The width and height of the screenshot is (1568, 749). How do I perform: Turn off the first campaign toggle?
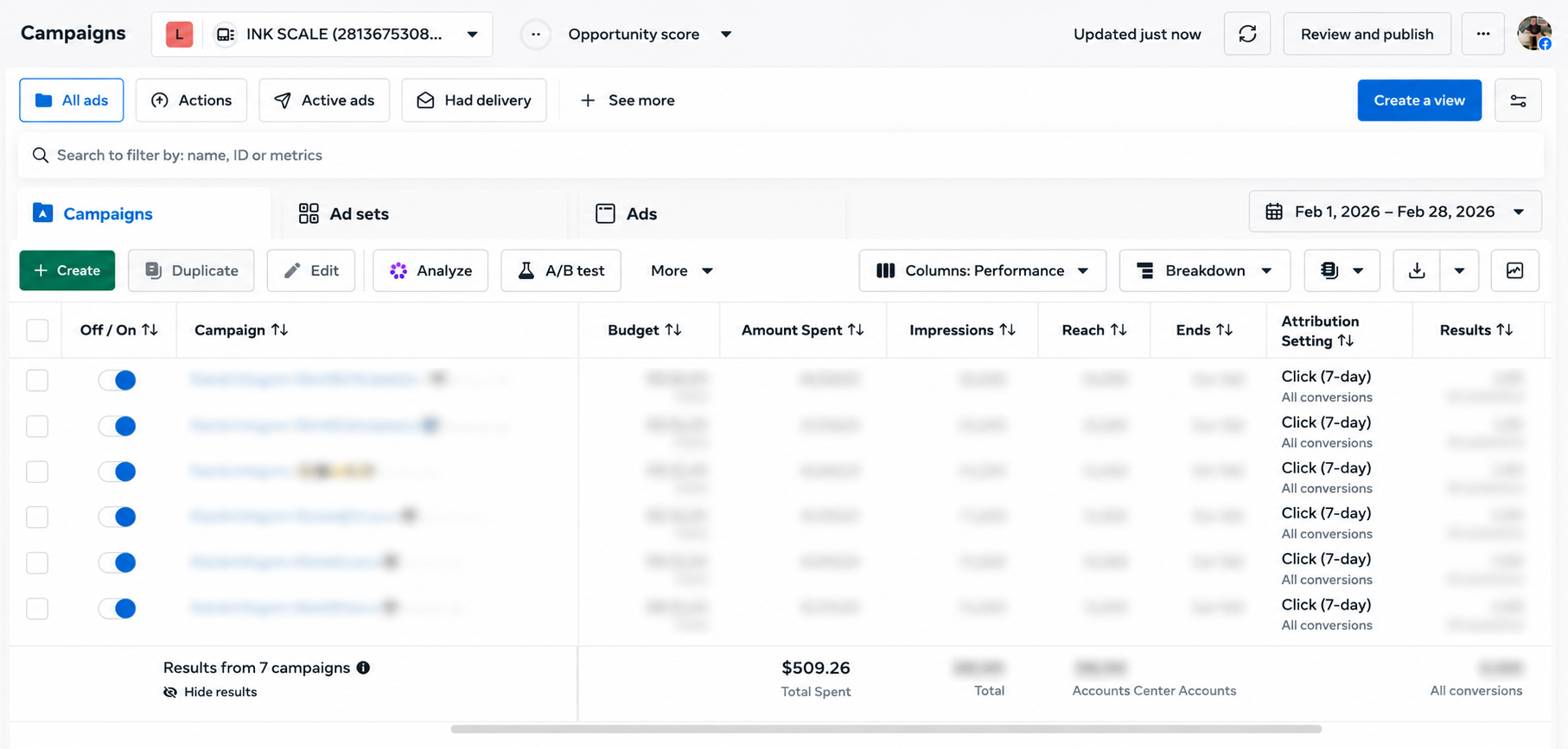click(118, 380)
